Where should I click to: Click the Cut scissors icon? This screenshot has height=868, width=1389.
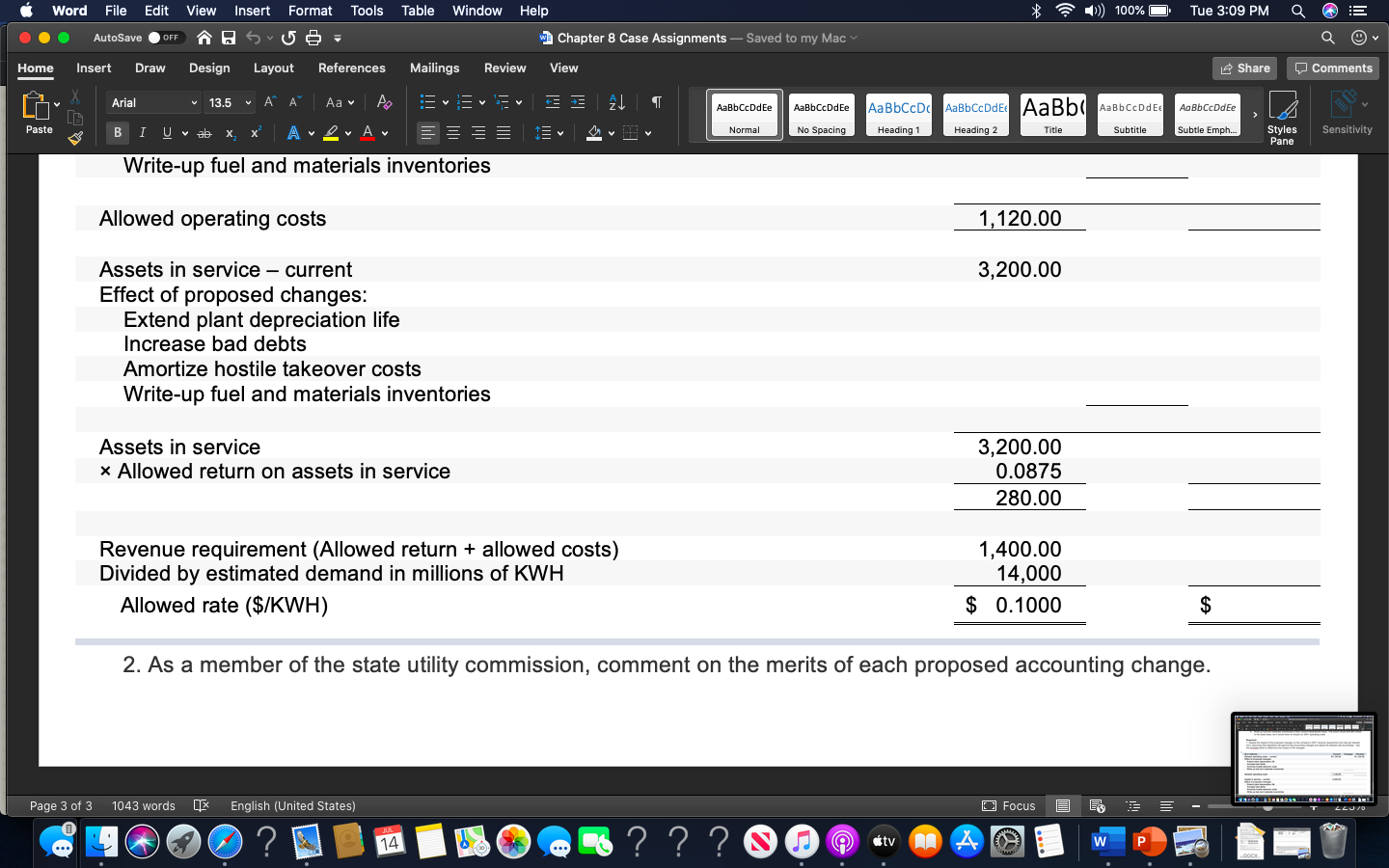(75, 98)
